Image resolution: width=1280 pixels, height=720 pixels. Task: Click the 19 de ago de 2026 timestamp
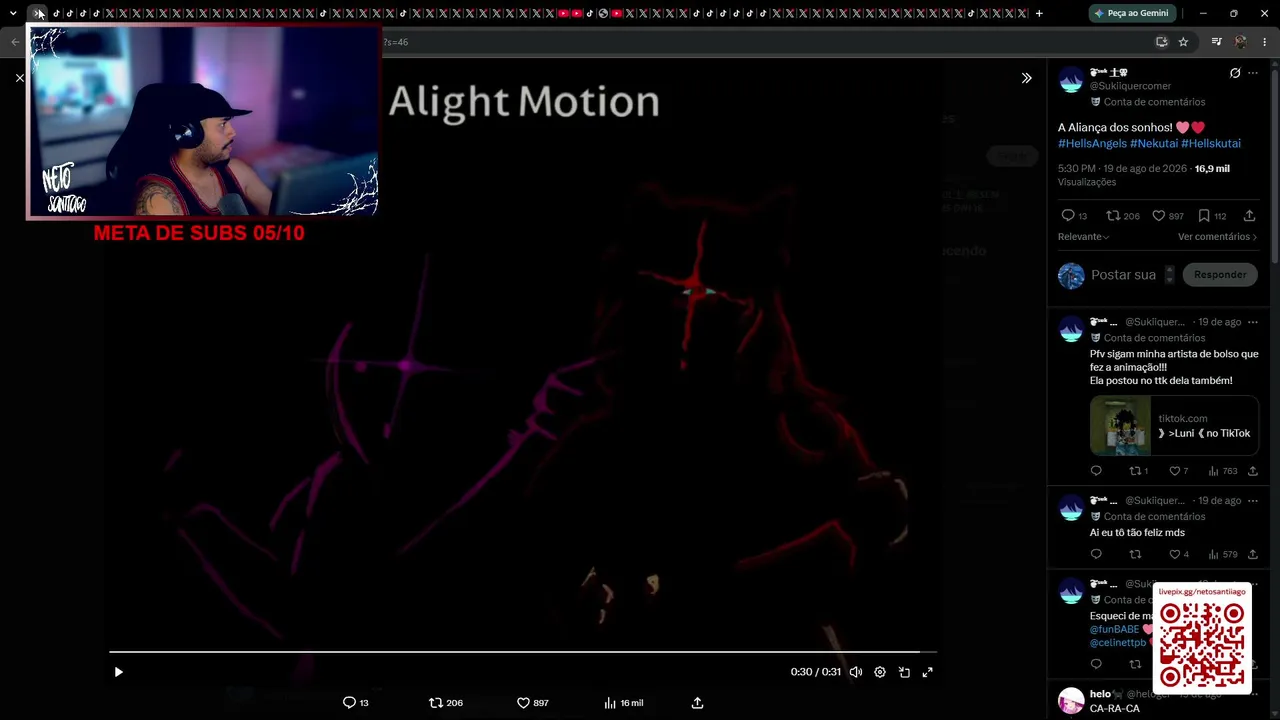point(1145,169)
